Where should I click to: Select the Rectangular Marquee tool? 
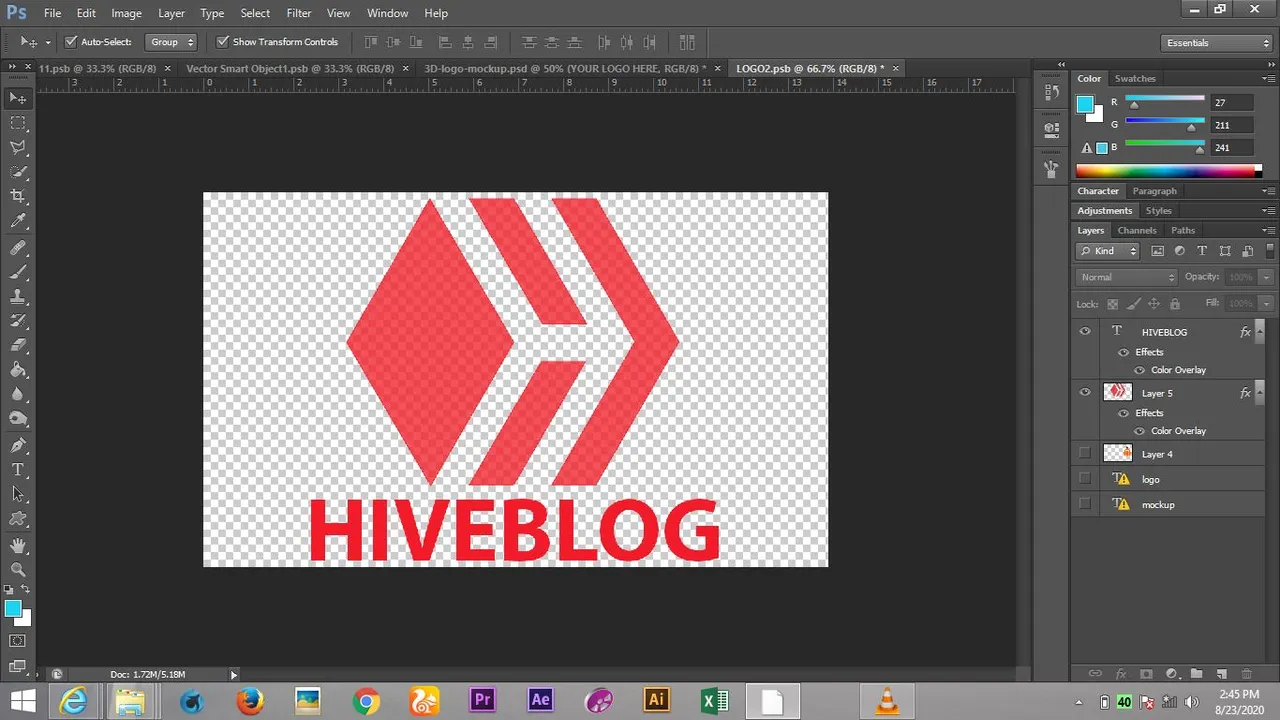click(18, 122)
